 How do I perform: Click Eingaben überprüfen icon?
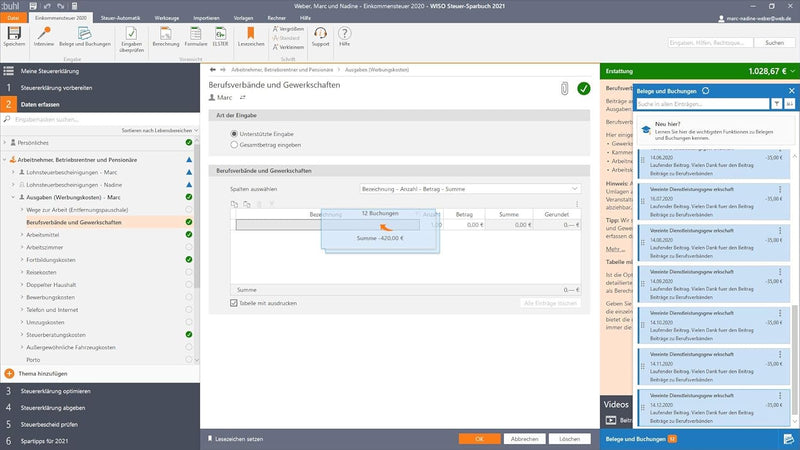click(130, 35)
